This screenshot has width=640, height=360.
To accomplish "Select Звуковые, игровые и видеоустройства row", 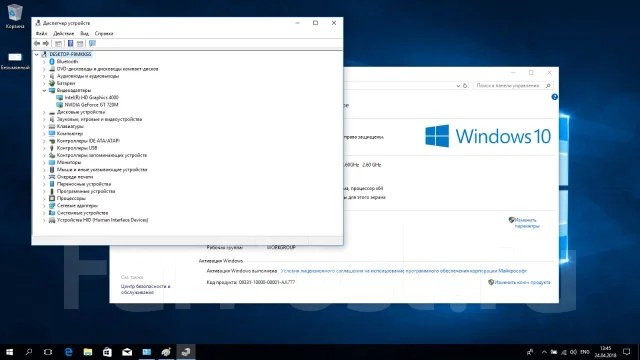I will pos(99,119).
